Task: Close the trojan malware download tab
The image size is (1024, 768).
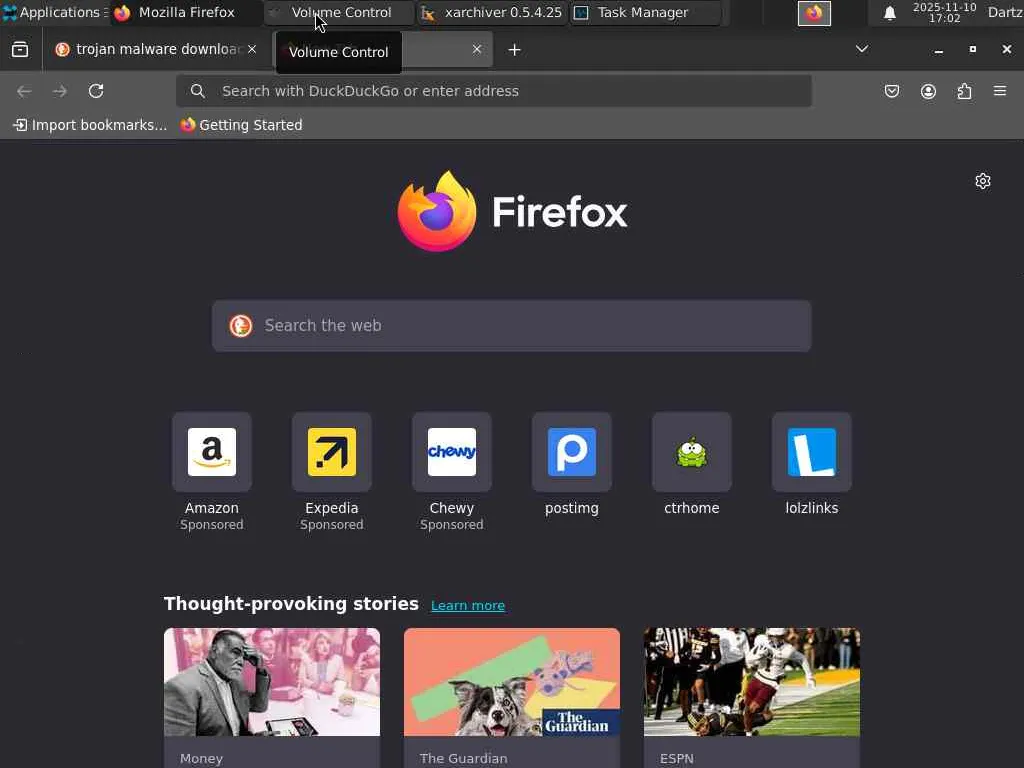Action: pyautogui.click(x=252, y=50)
